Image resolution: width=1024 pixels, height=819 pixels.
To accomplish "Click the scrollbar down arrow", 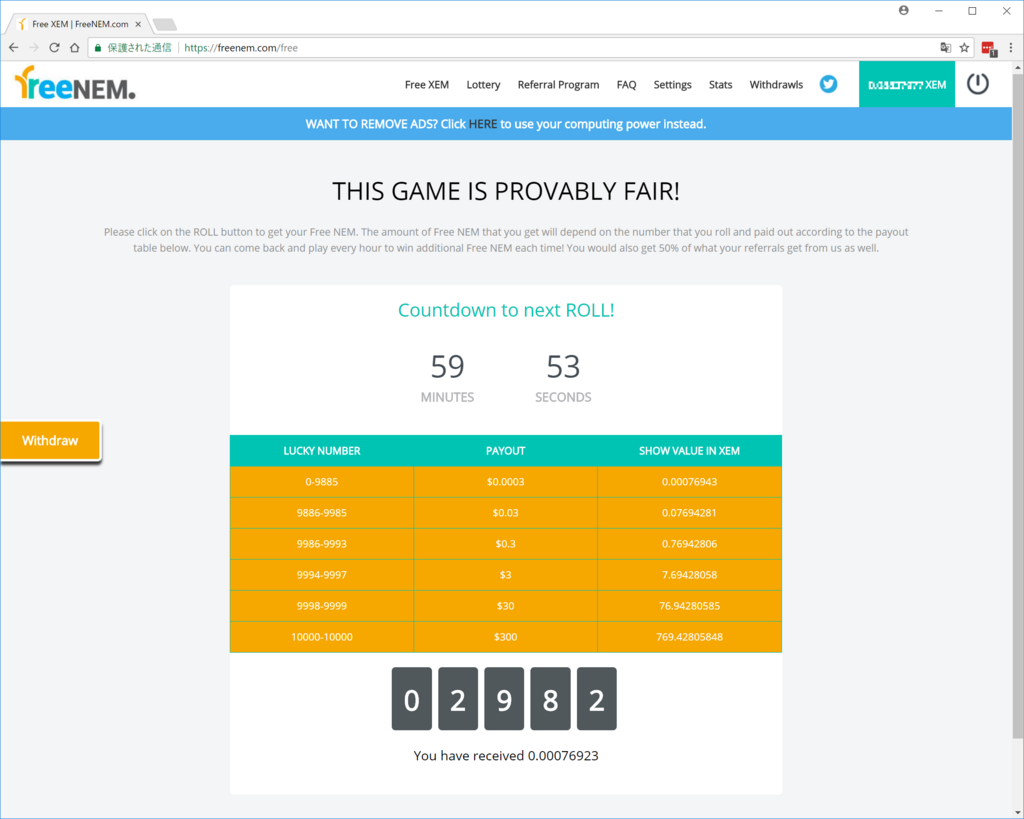I will [x=1017, y=812].
